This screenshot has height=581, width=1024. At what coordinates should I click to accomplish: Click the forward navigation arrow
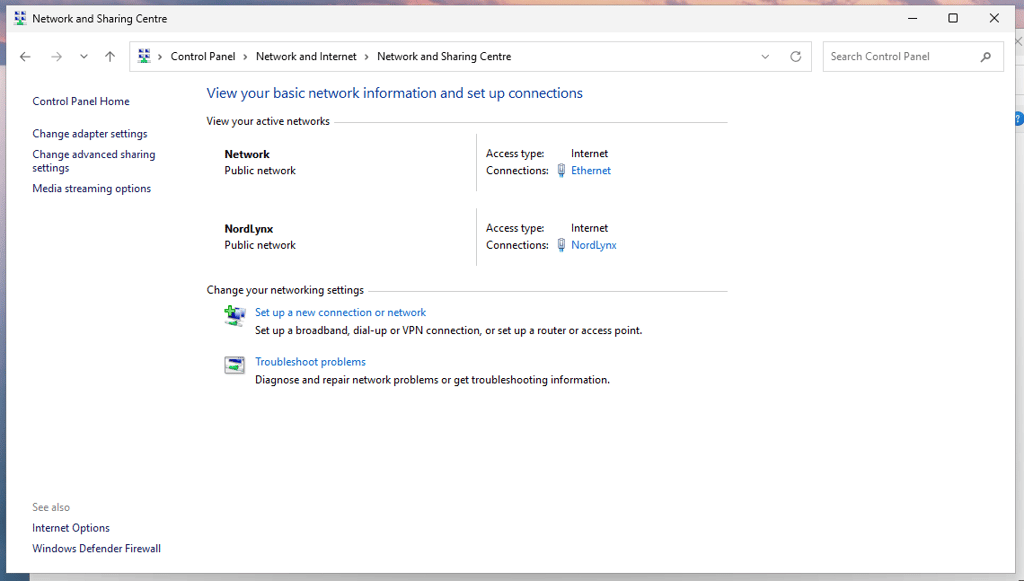(x=57, y=57)
